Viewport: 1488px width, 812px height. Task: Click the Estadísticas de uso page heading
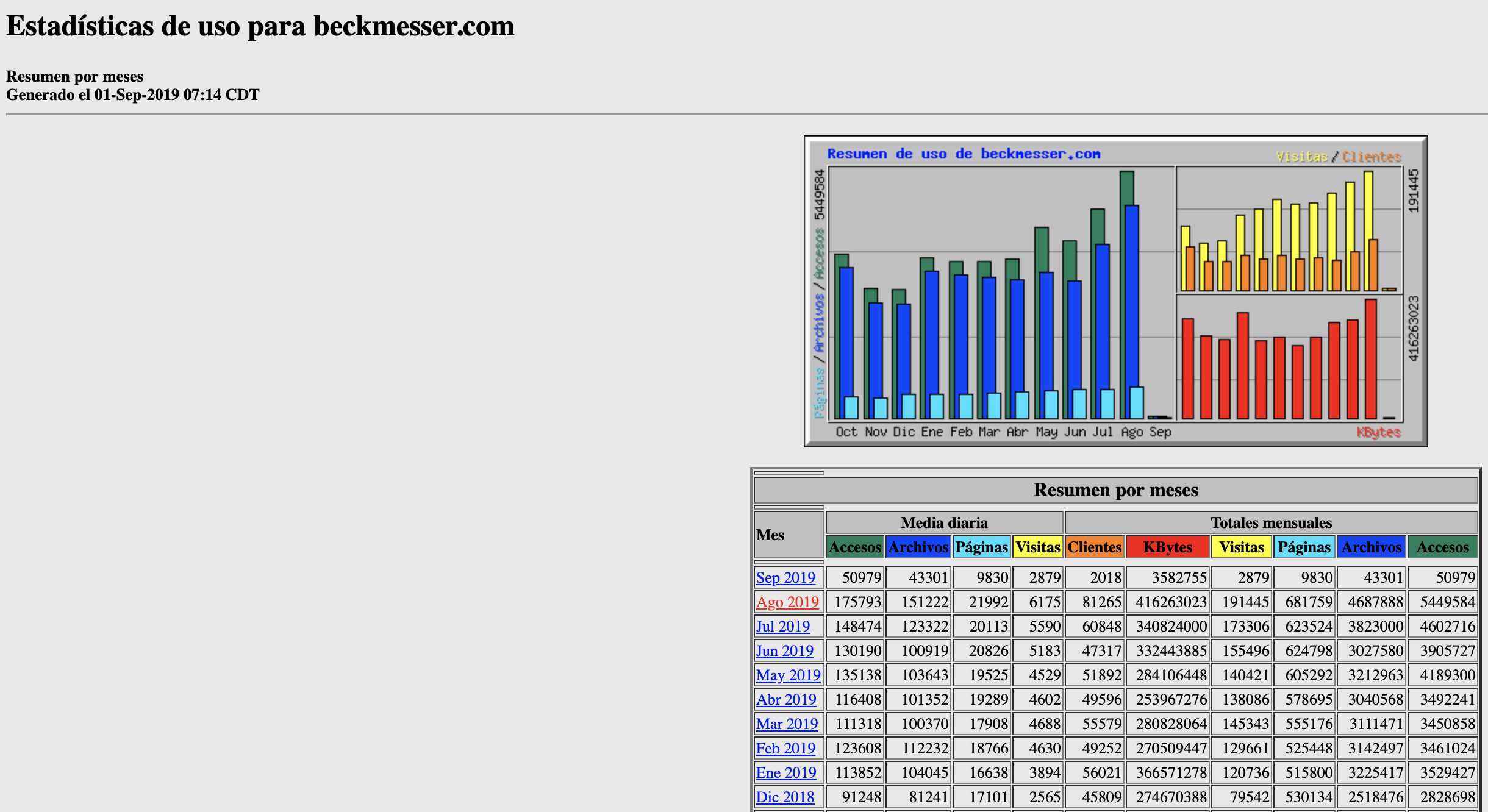260,26
